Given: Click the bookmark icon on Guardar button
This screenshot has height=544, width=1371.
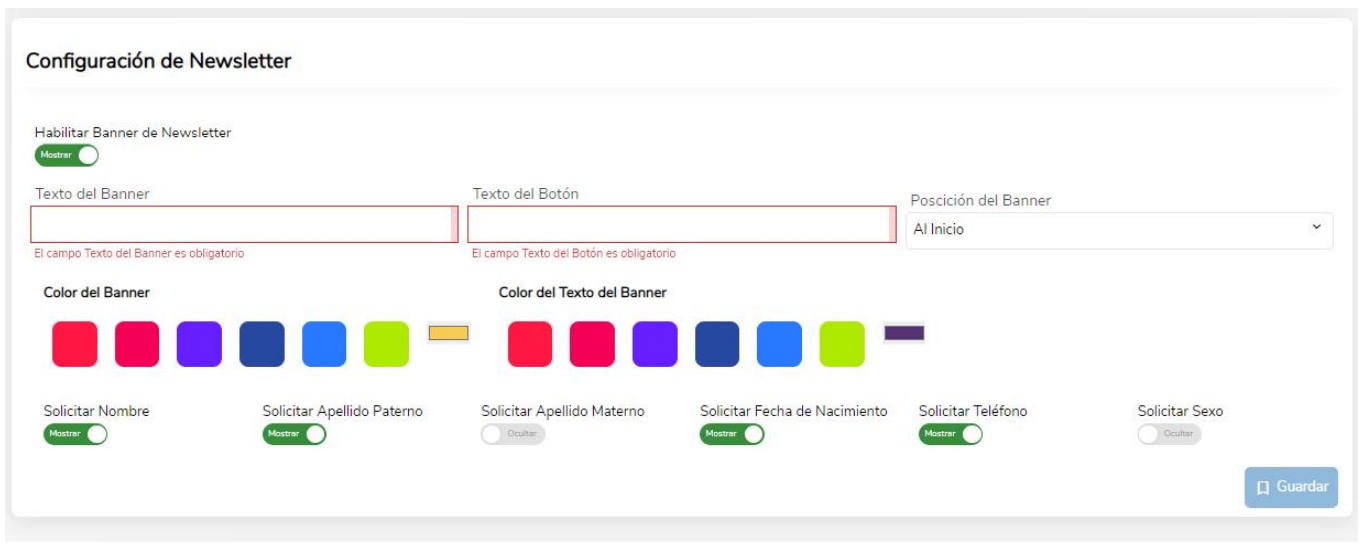Looking at the screenshot, I should [1263, 487].
